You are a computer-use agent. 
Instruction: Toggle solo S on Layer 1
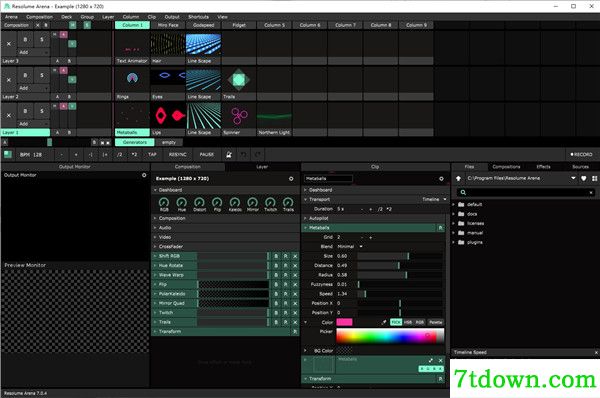(42, 111)
